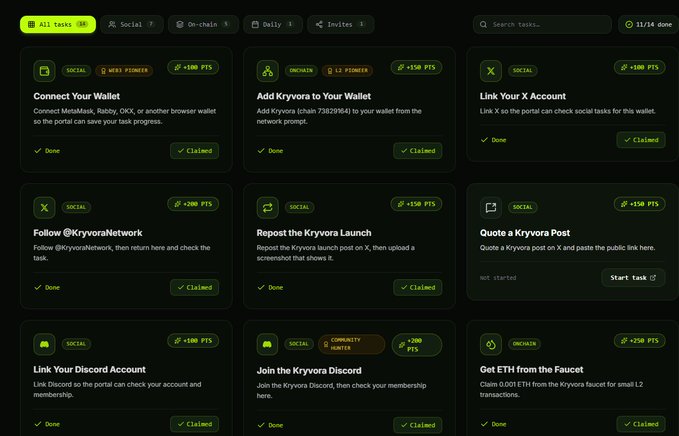Filter by the Invites tab
The image size is (679, 436).
coord(340,25)
